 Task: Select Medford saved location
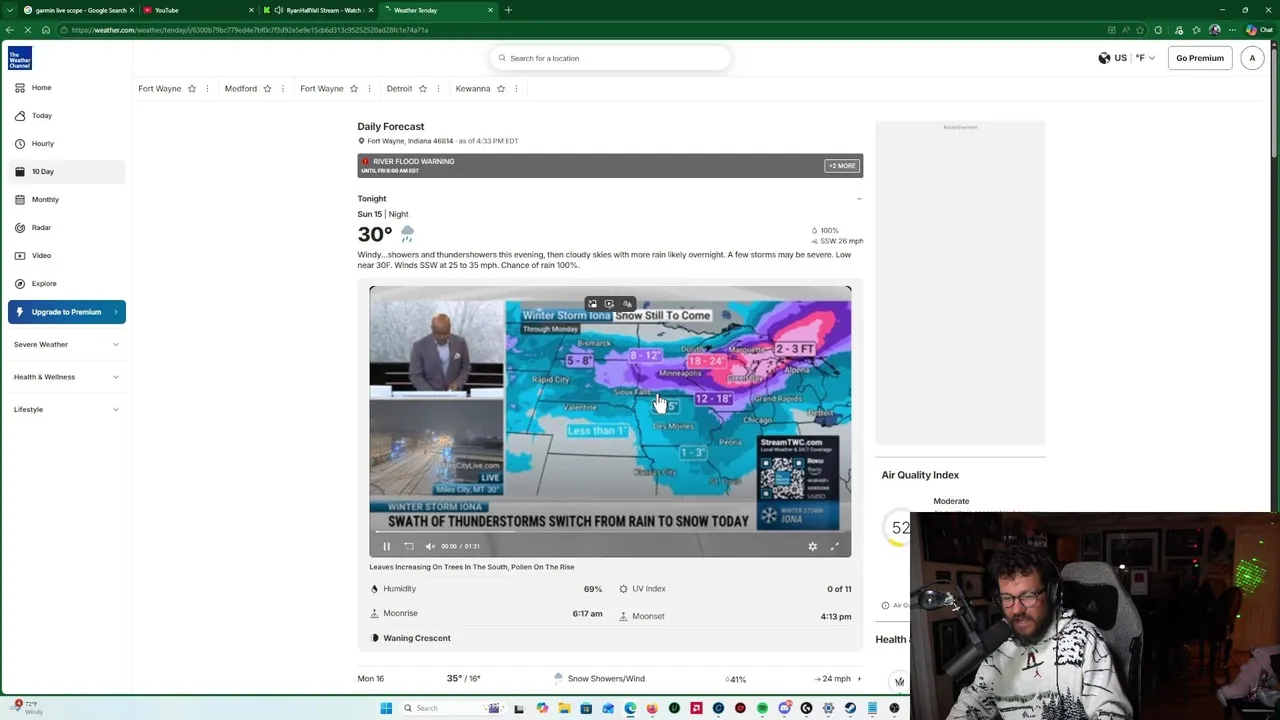point(240,88)
